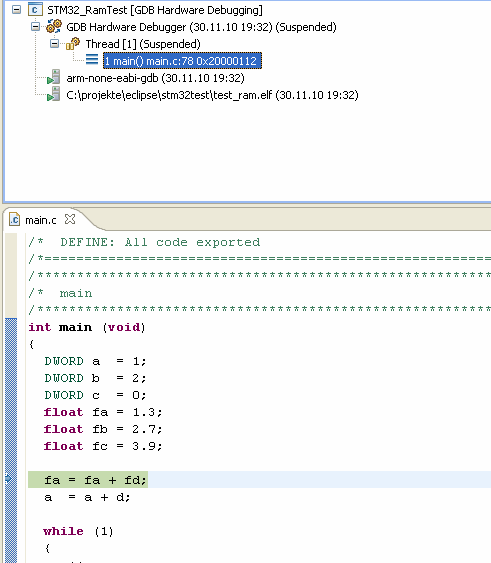Screen dimensions: 491x563
Task: Click the highlighted line fa = fa + fd
Action: click(x=95, y=480)
